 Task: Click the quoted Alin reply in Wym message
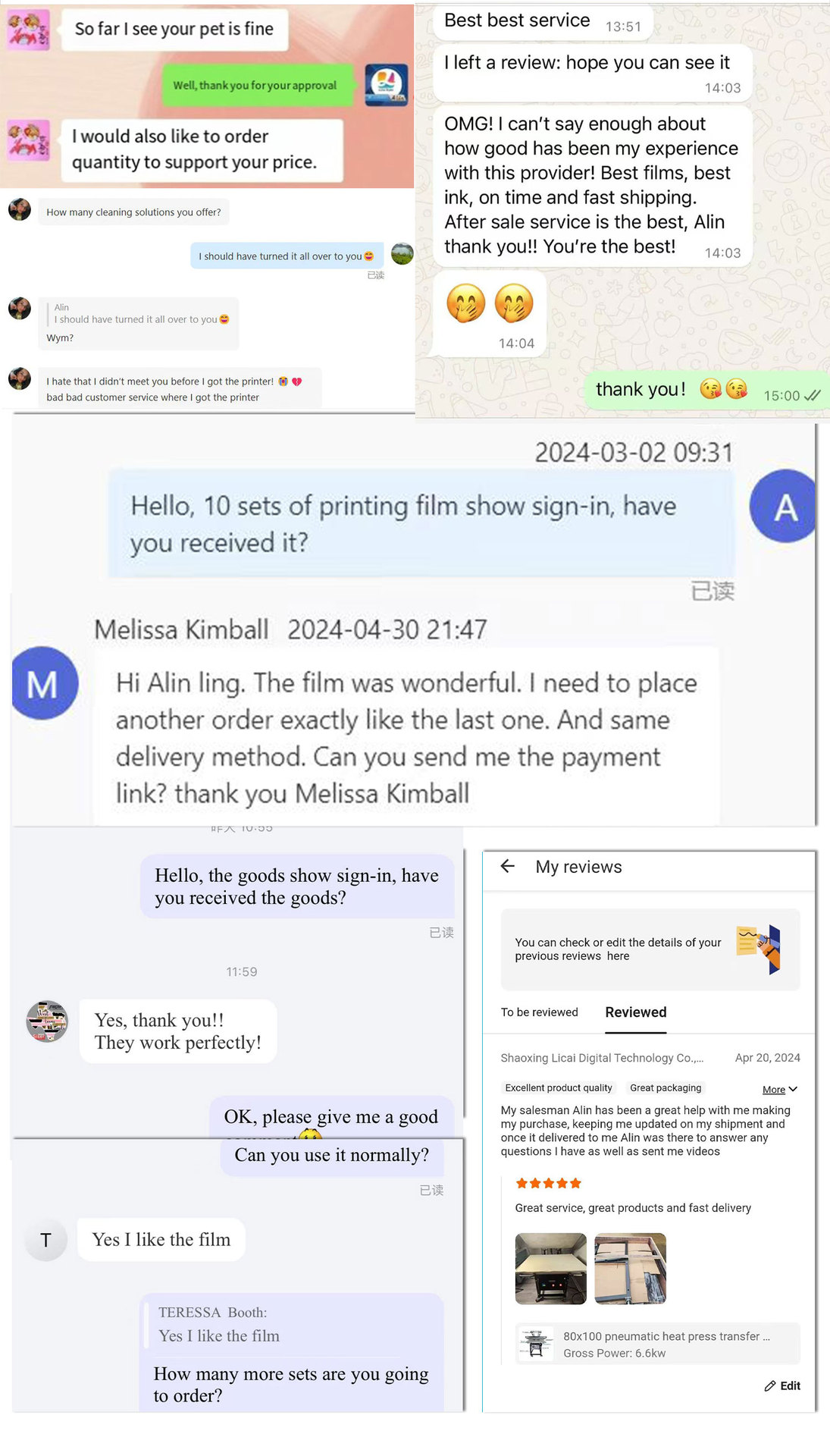(141, 313)
